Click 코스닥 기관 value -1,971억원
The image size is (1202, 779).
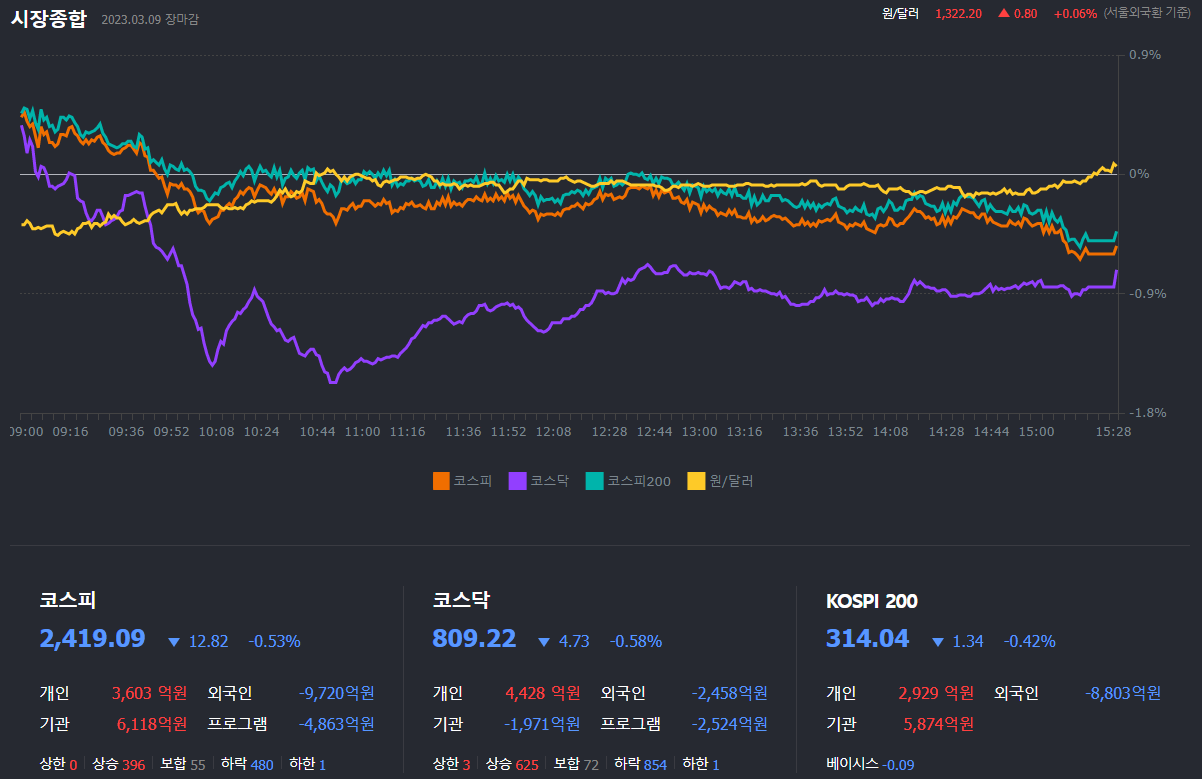click(x=543, y=724)
